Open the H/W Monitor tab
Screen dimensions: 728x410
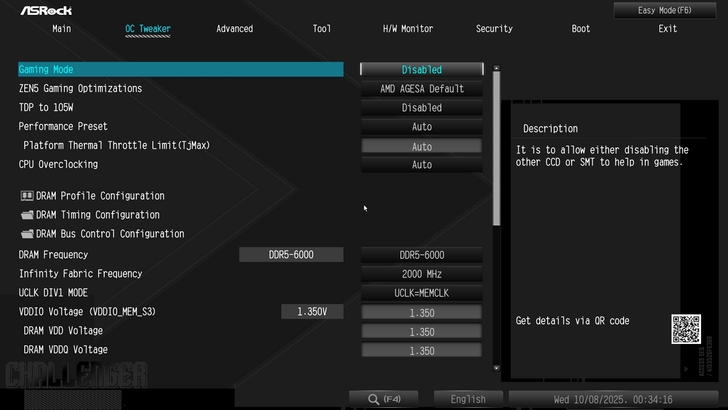point(408,29)
